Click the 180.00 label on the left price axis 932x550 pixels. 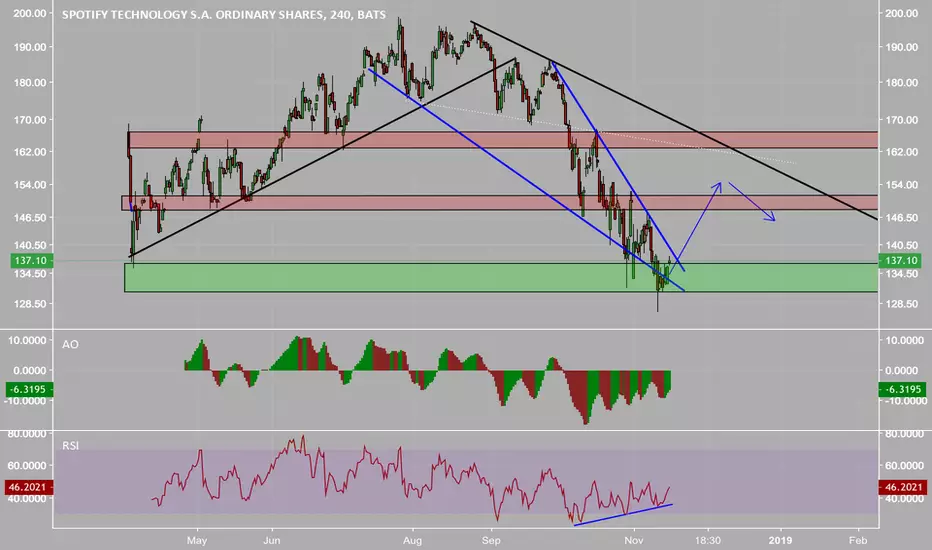click(30, 83)
